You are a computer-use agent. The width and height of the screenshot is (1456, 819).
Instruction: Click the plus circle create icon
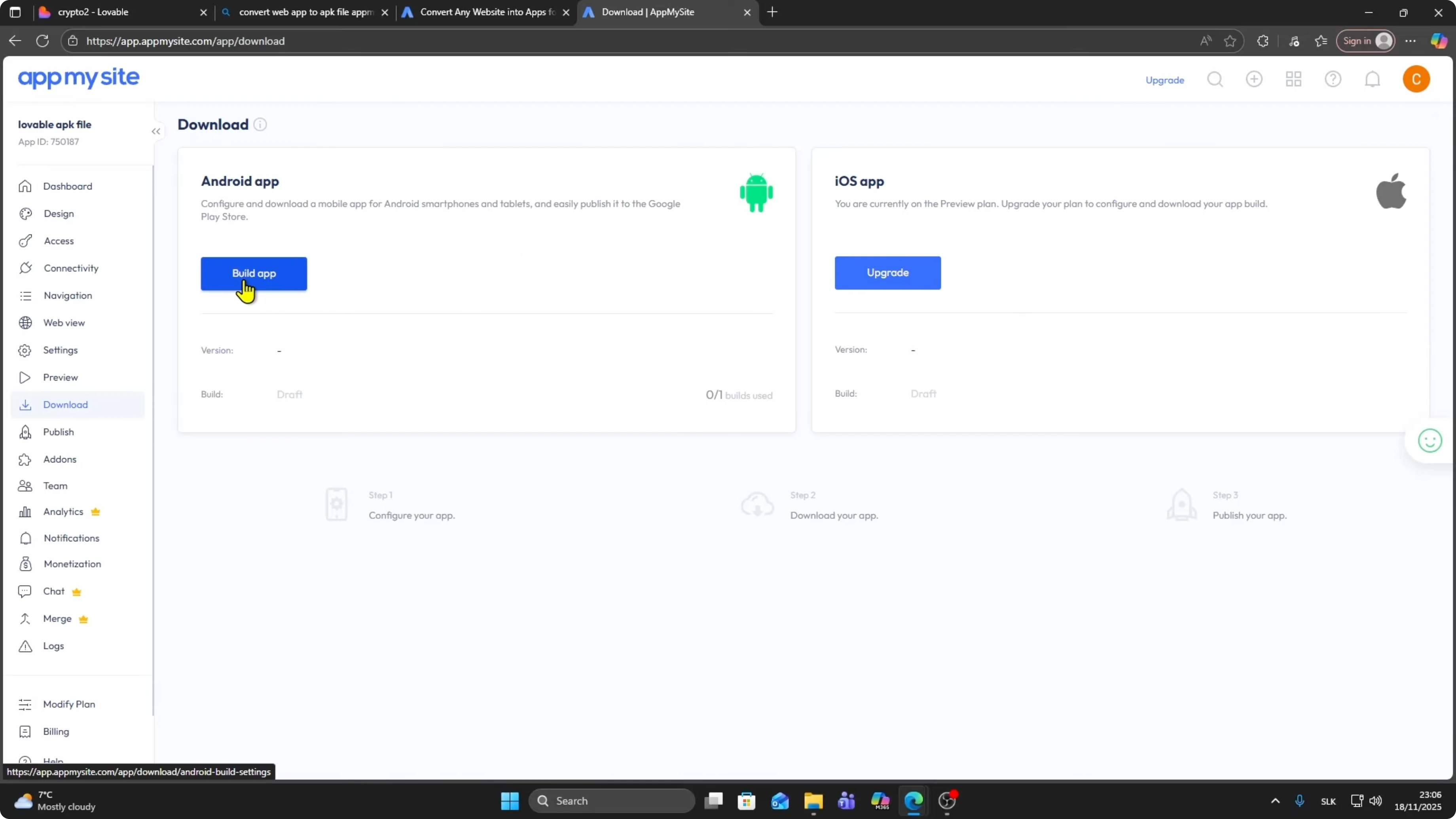(1254, 79)
